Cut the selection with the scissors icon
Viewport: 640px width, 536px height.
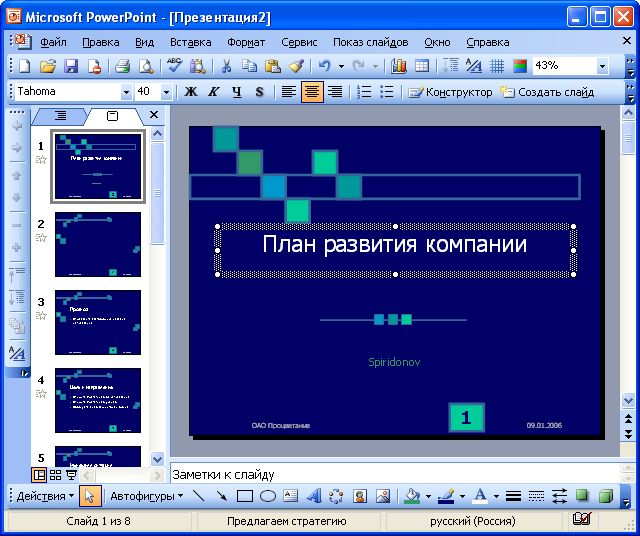(x=226, y=66)
